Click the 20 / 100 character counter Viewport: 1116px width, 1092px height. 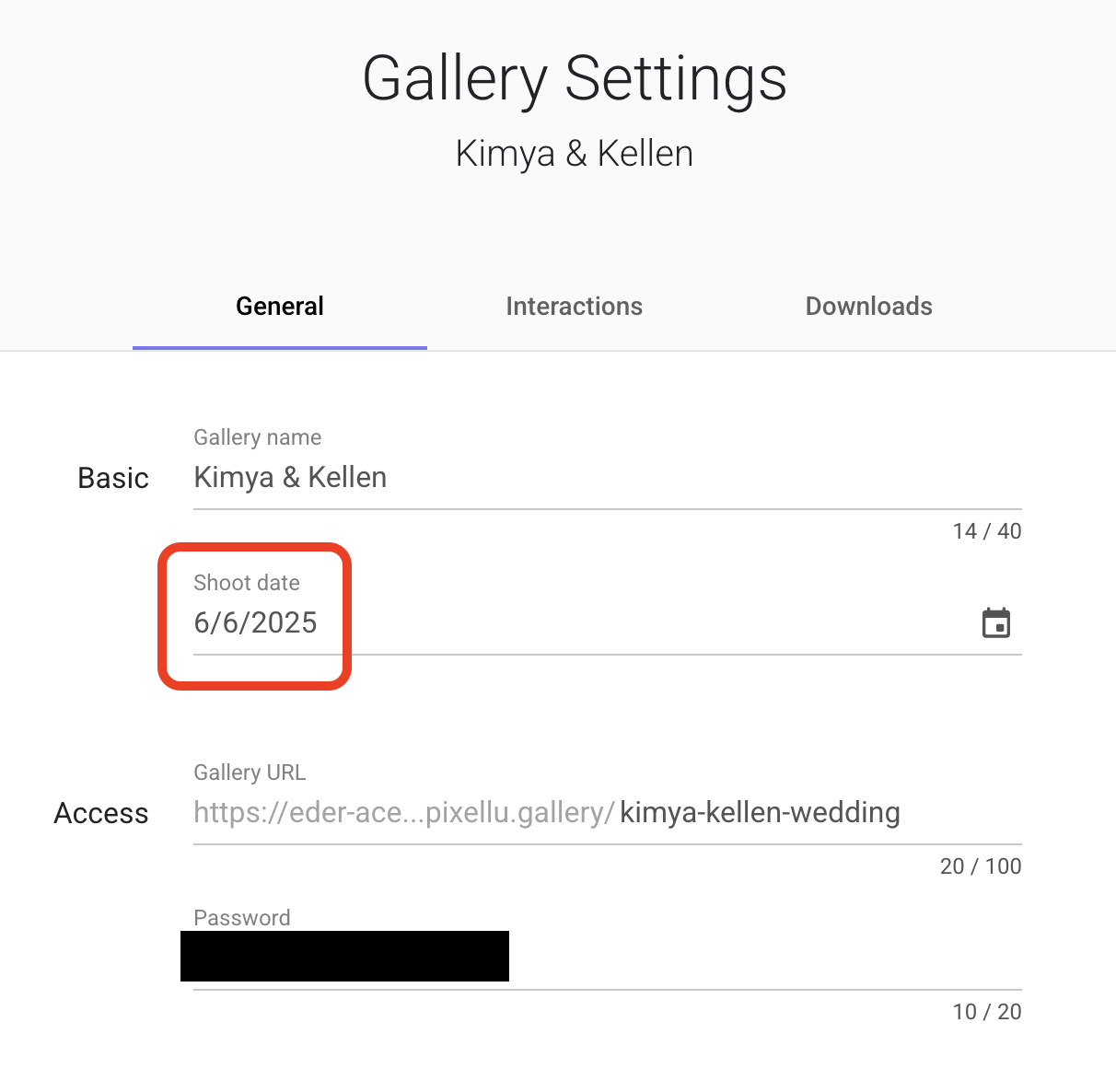(981, 866)
